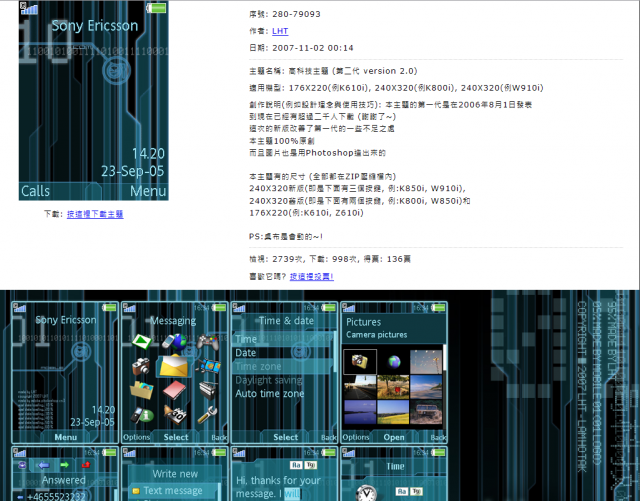Select Auto time zone entry
Screen dimensions: 640x501
click(283, 394)
